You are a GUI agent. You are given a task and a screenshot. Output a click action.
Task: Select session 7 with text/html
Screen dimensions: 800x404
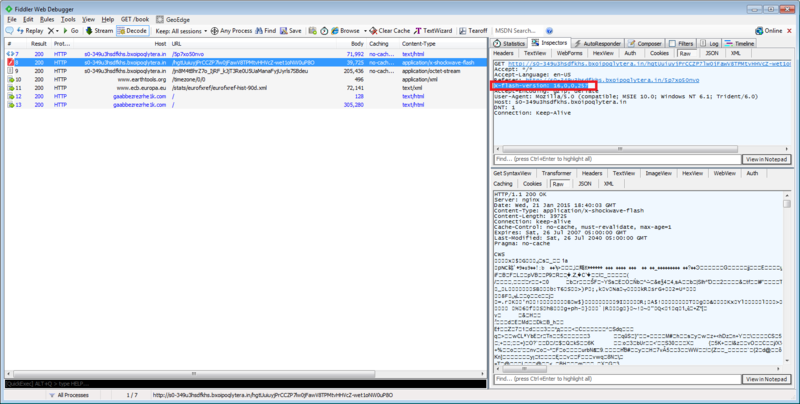pos(245,54)
